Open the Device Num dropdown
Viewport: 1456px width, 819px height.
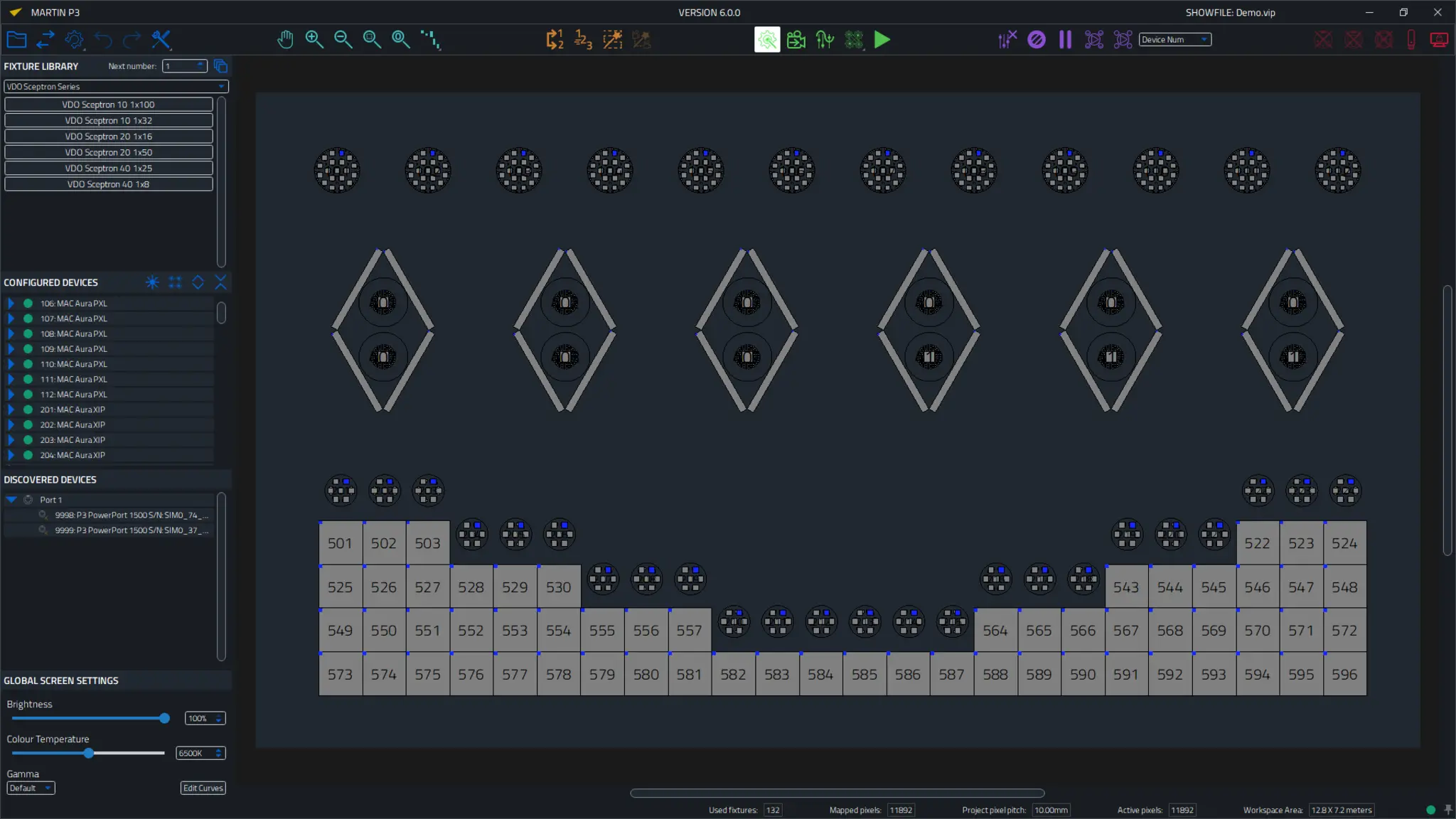[1174, 40]
